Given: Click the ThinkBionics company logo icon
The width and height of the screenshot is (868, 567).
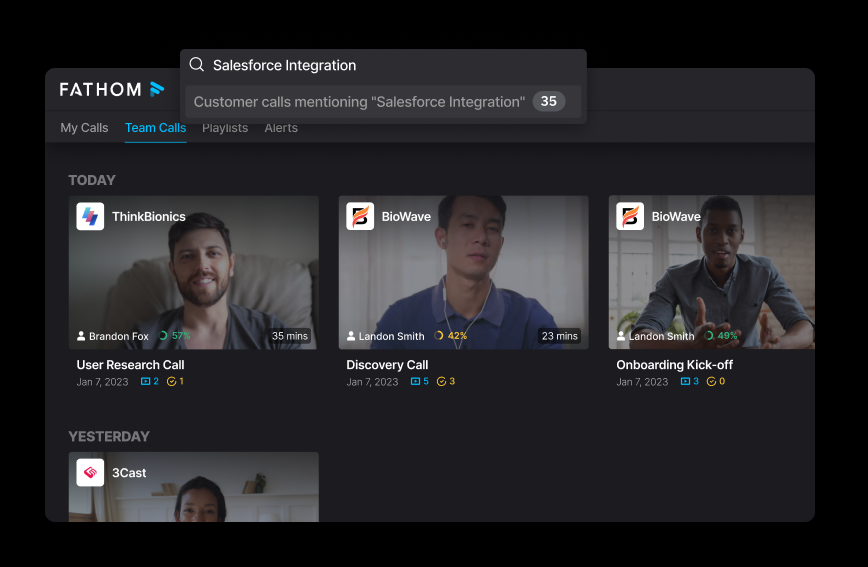Looking at the screenshot, I should click(x=90, y=217).
